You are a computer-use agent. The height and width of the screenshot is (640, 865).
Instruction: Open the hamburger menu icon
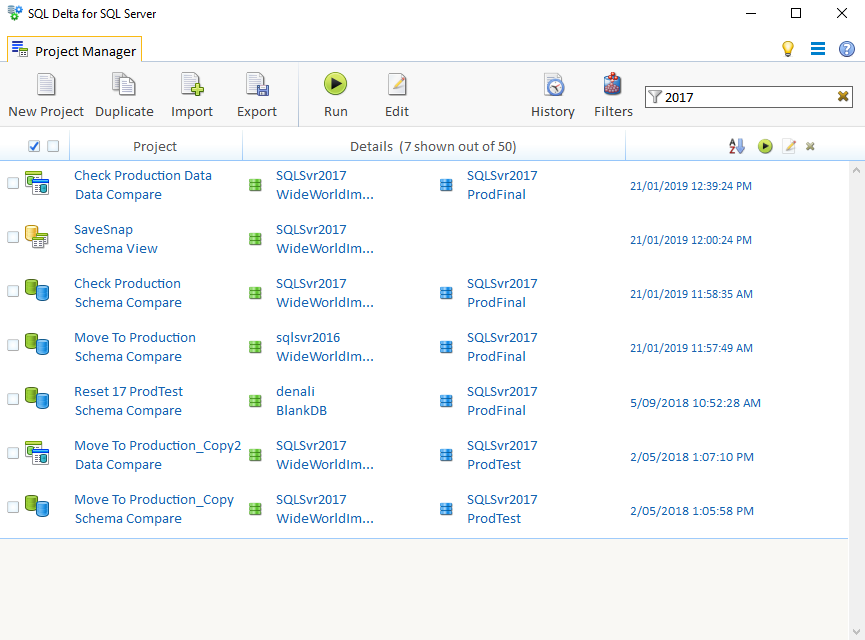point(818,49)
